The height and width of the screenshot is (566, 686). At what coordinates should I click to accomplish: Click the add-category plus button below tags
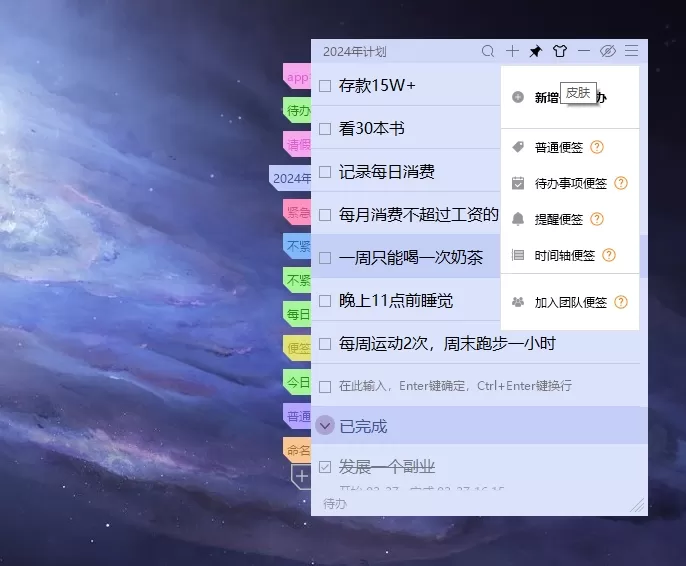tap(301, 477)
